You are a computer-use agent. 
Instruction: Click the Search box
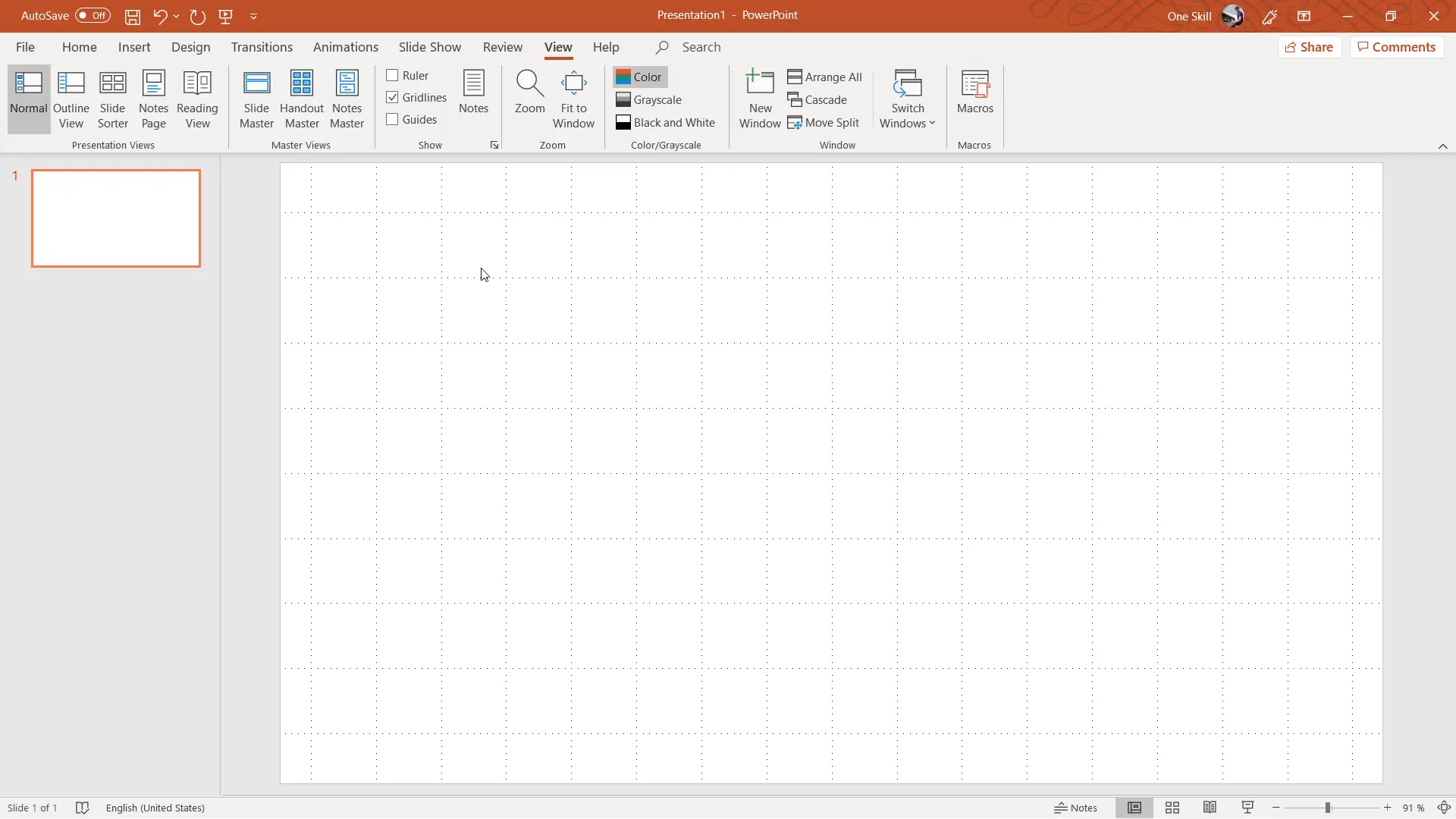pyautogui.click(x=701, y=47)
